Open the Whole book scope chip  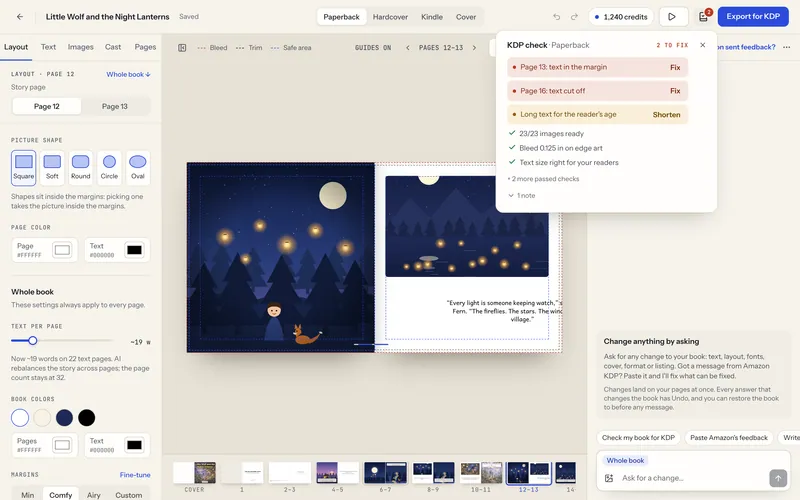point(625,460)
